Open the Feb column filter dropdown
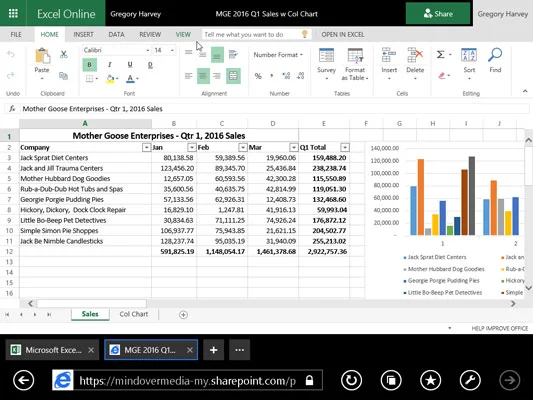Viewport: 533px width, 400px height. coord(243,147)
